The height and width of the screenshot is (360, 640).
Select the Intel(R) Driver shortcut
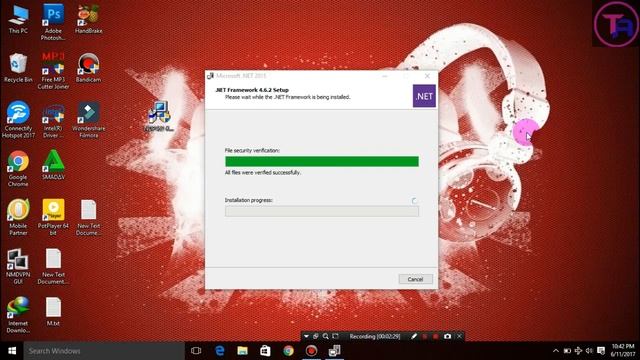tap(53, 120)
